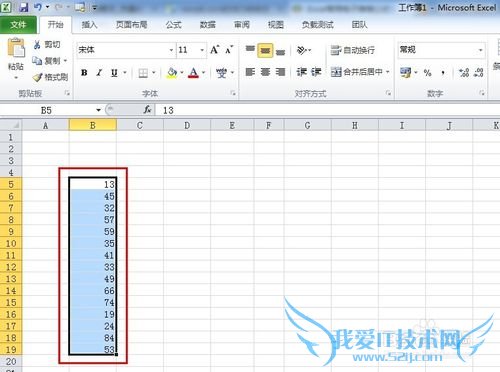
Task: Open the 复制 copy dropdown arrow
Action: [x=65, y=61]
